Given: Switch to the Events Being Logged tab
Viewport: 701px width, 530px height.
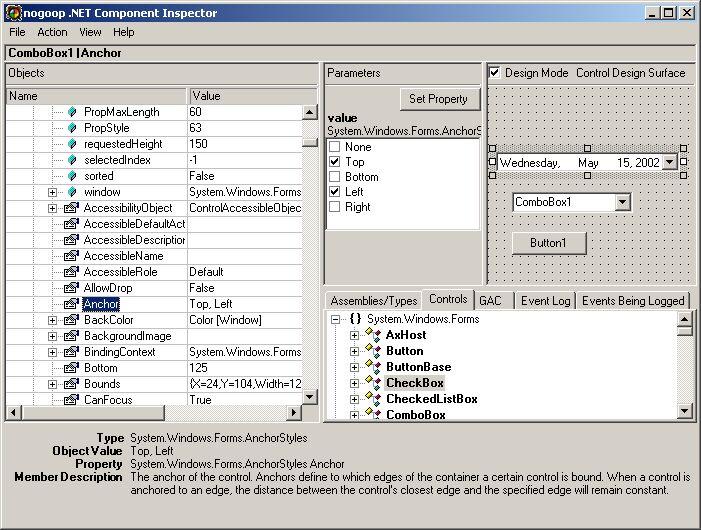Looking at the screenshot, I should tap(633, 301).
